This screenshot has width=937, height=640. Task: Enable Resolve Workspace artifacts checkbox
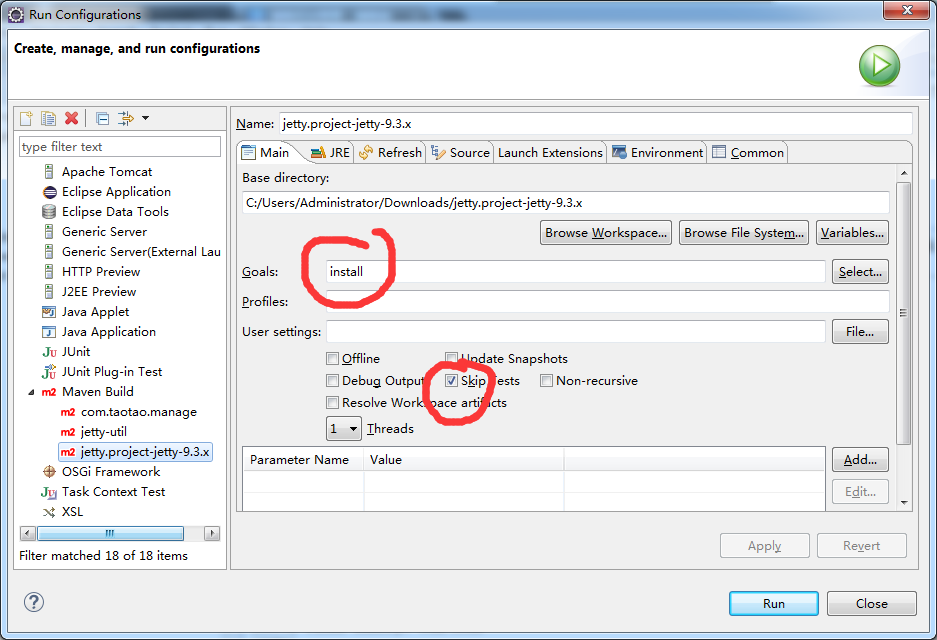pyautogui.click(x=332, y=403)
